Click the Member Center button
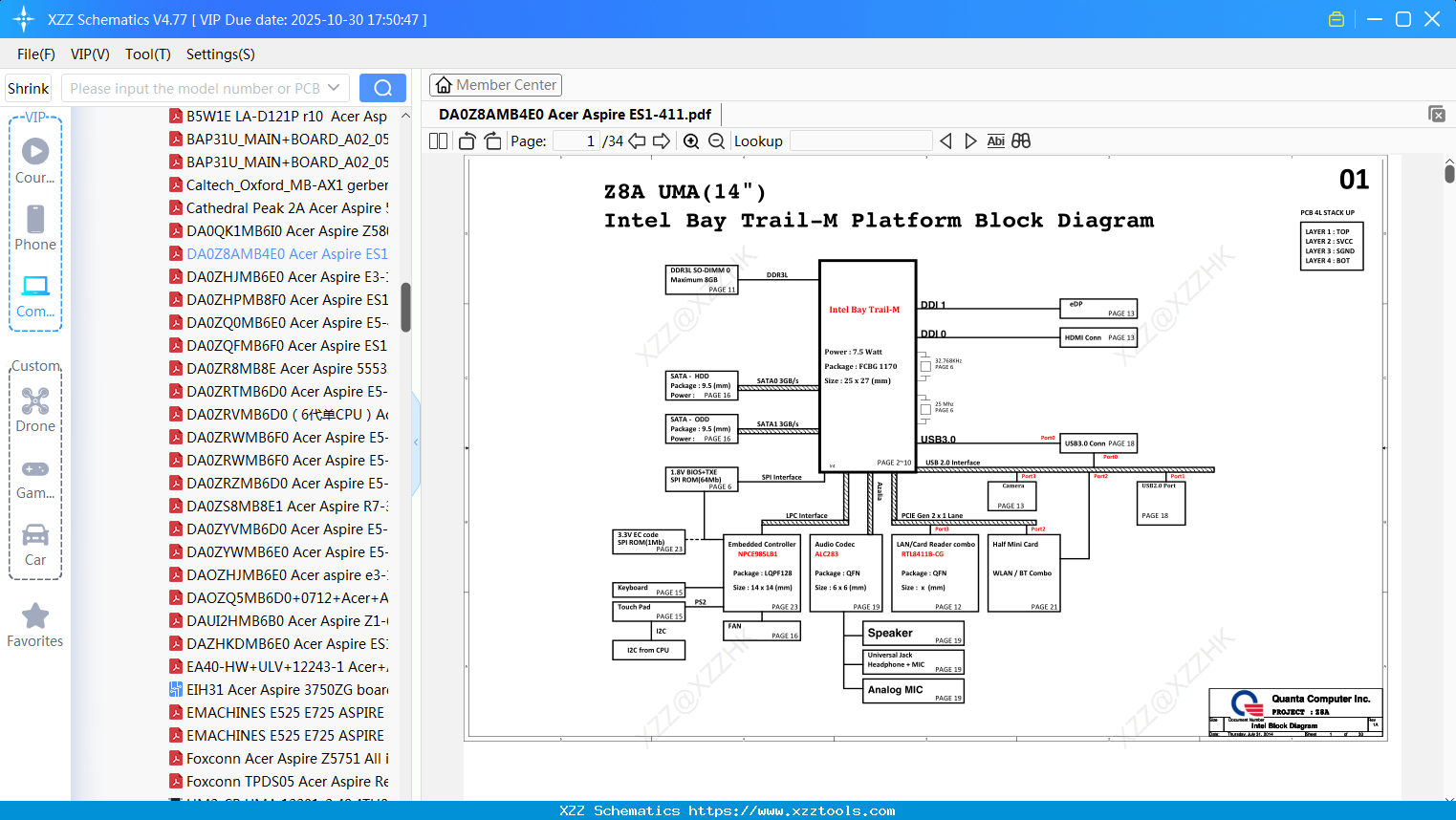 [495, 85]
